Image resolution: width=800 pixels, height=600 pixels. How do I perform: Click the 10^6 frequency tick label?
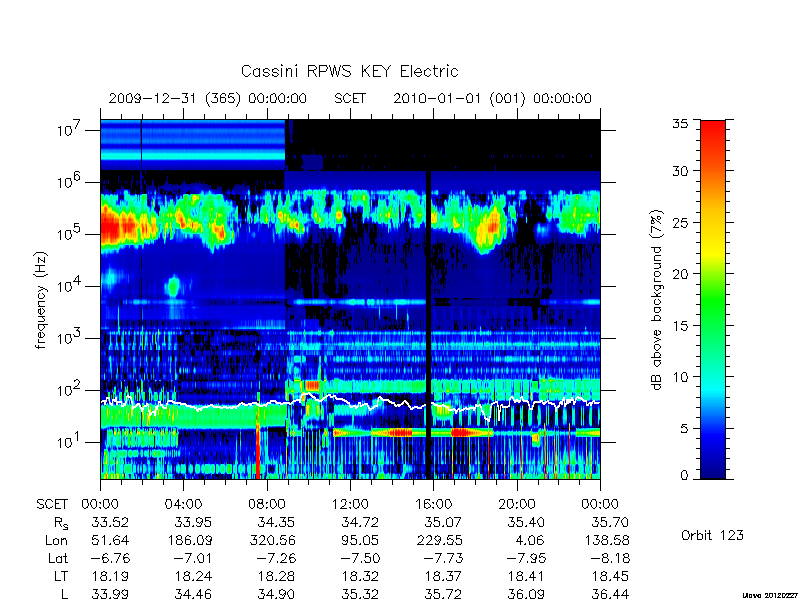pos(71,182)
